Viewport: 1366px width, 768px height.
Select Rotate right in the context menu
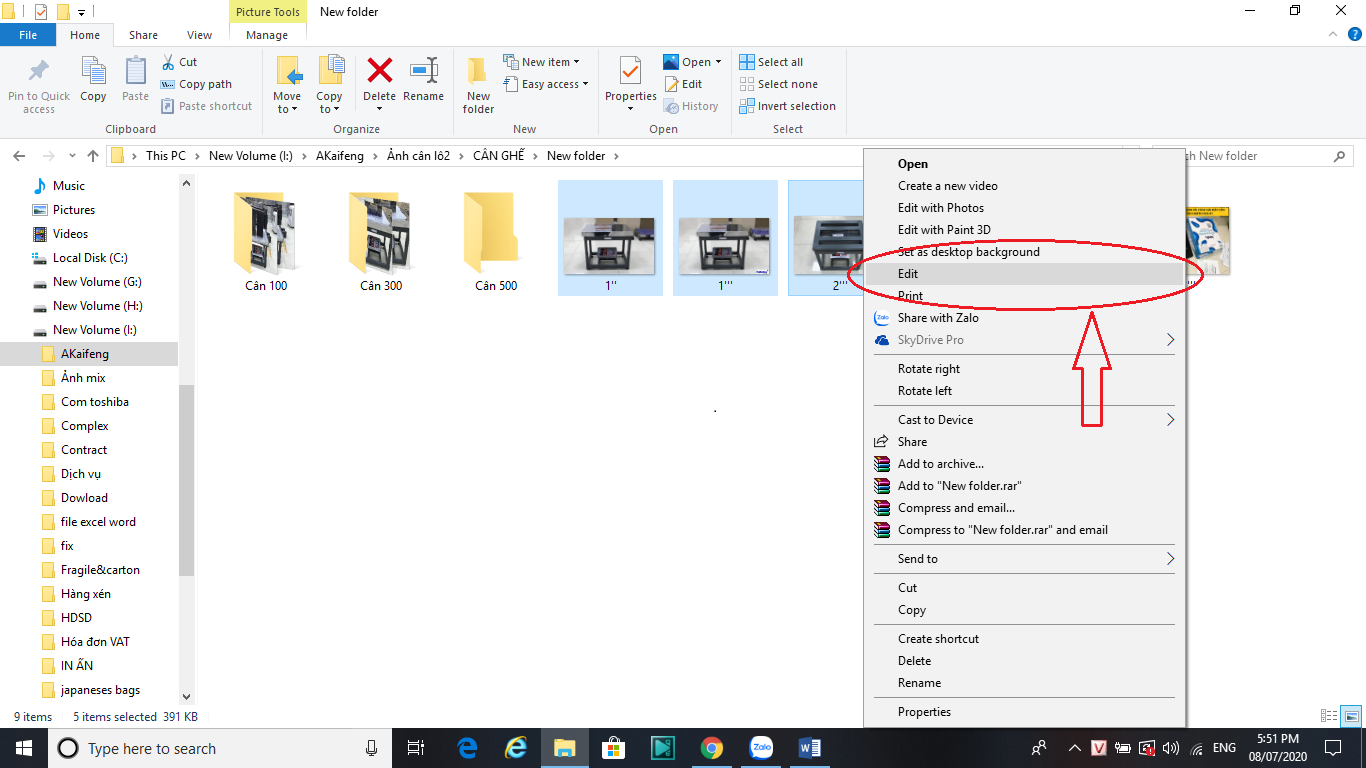tap(929, 369)
